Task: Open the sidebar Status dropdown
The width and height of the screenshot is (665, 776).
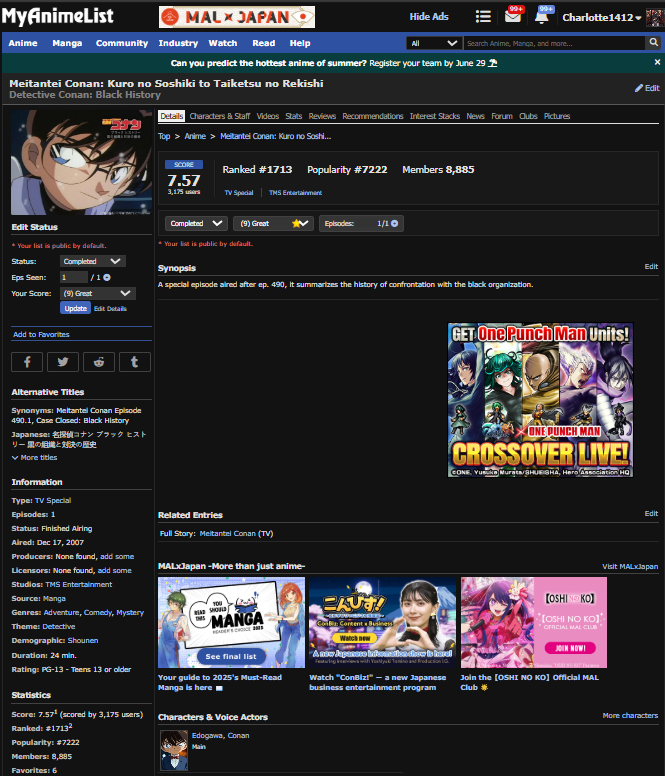Action: 92,261
